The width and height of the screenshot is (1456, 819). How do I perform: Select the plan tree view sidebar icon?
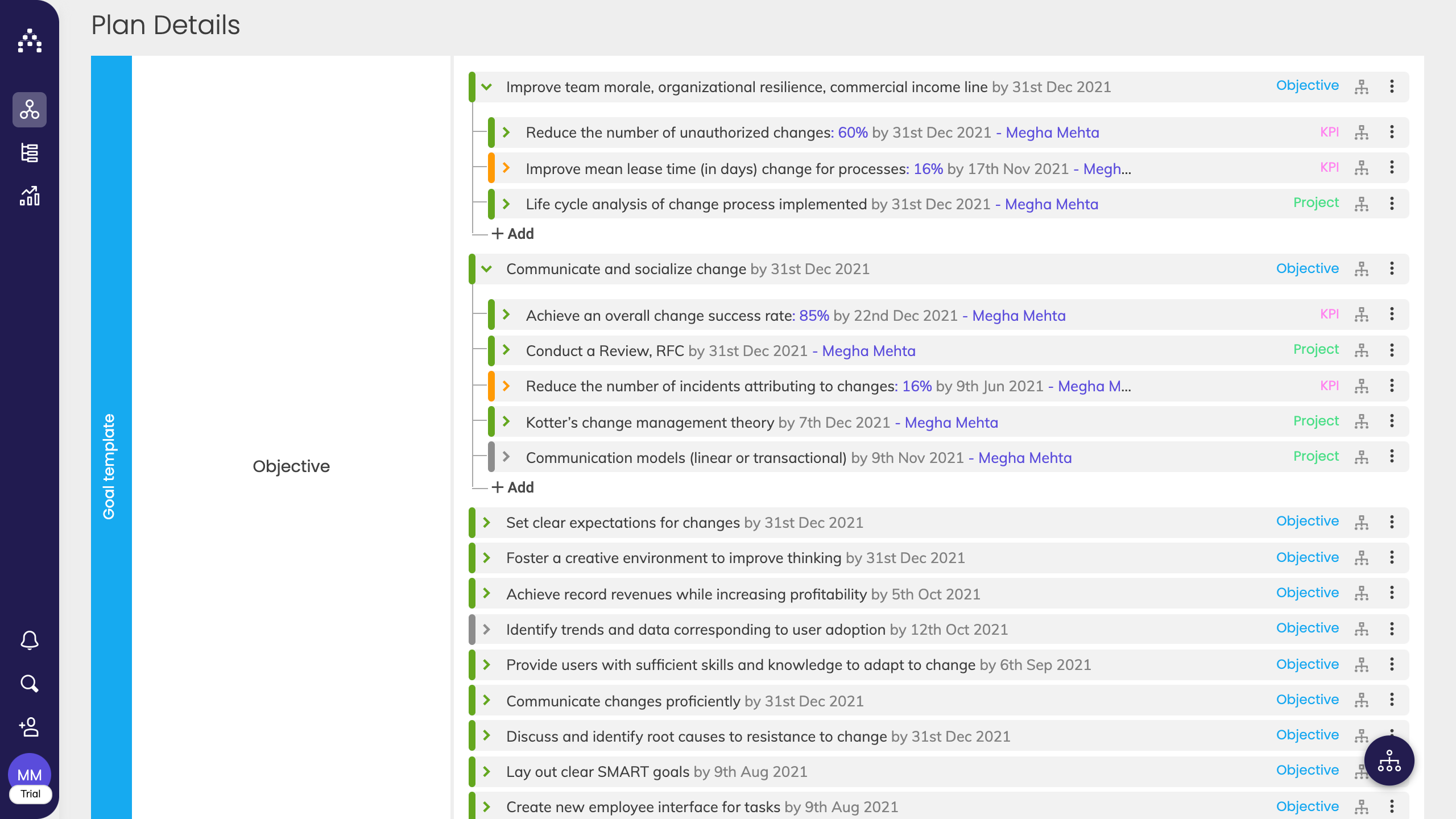[30, 109]
